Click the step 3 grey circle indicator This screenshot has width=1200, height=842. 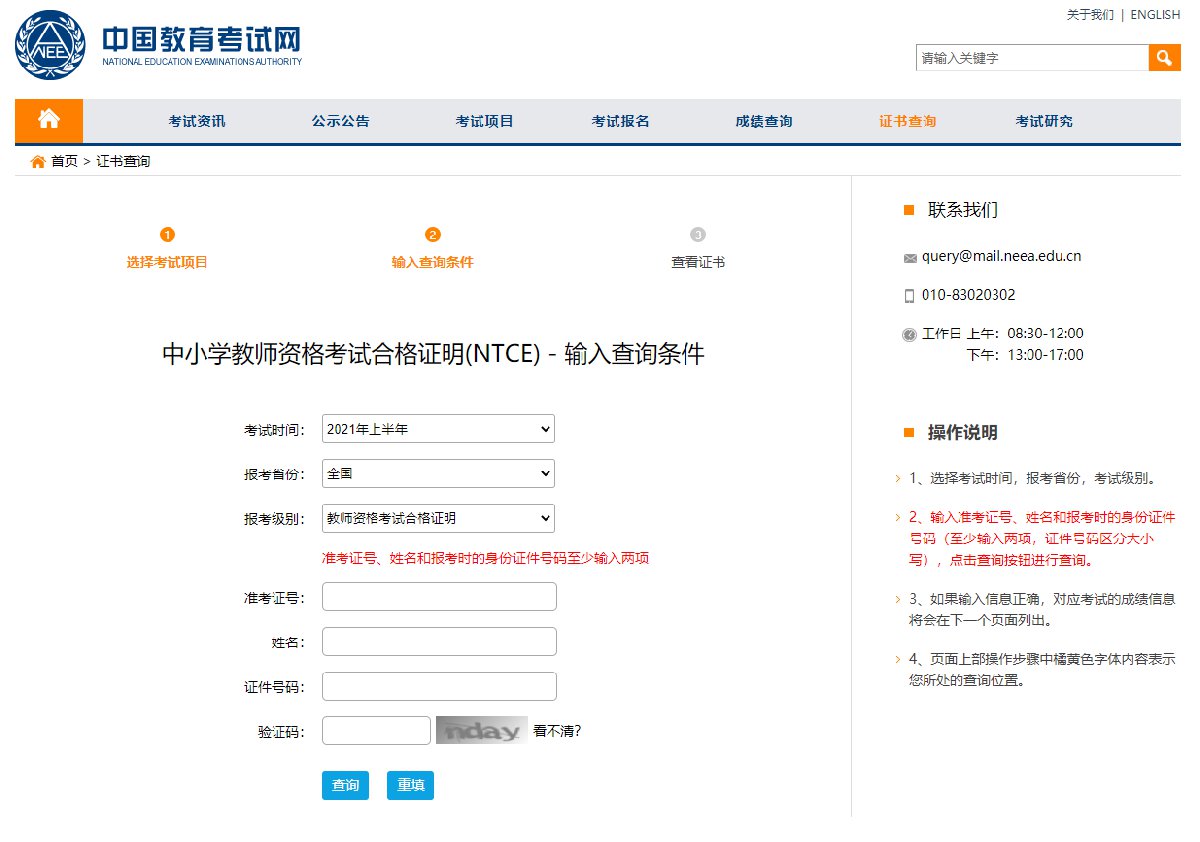coord(698,235)
